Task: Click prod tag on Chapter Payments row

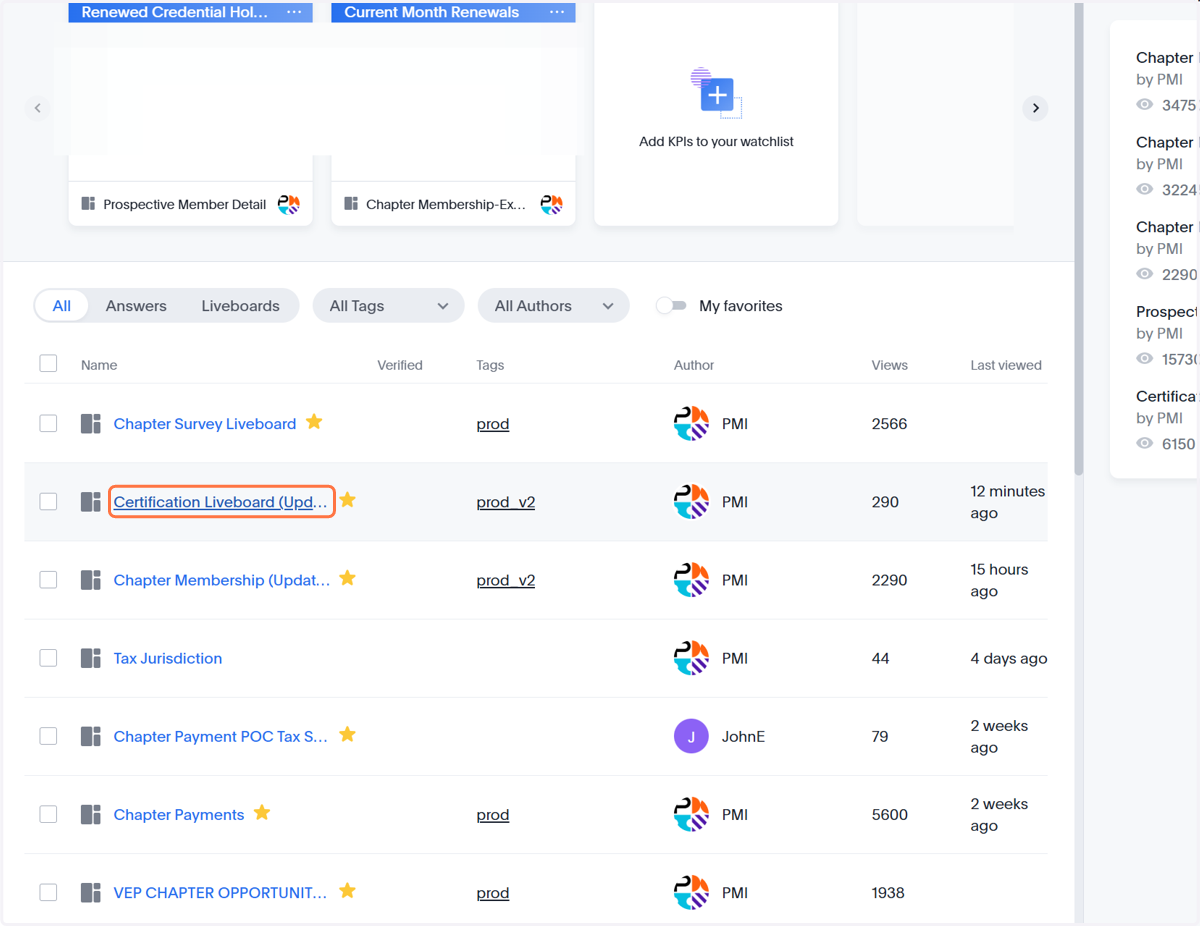Action: (x=493, y=815)
